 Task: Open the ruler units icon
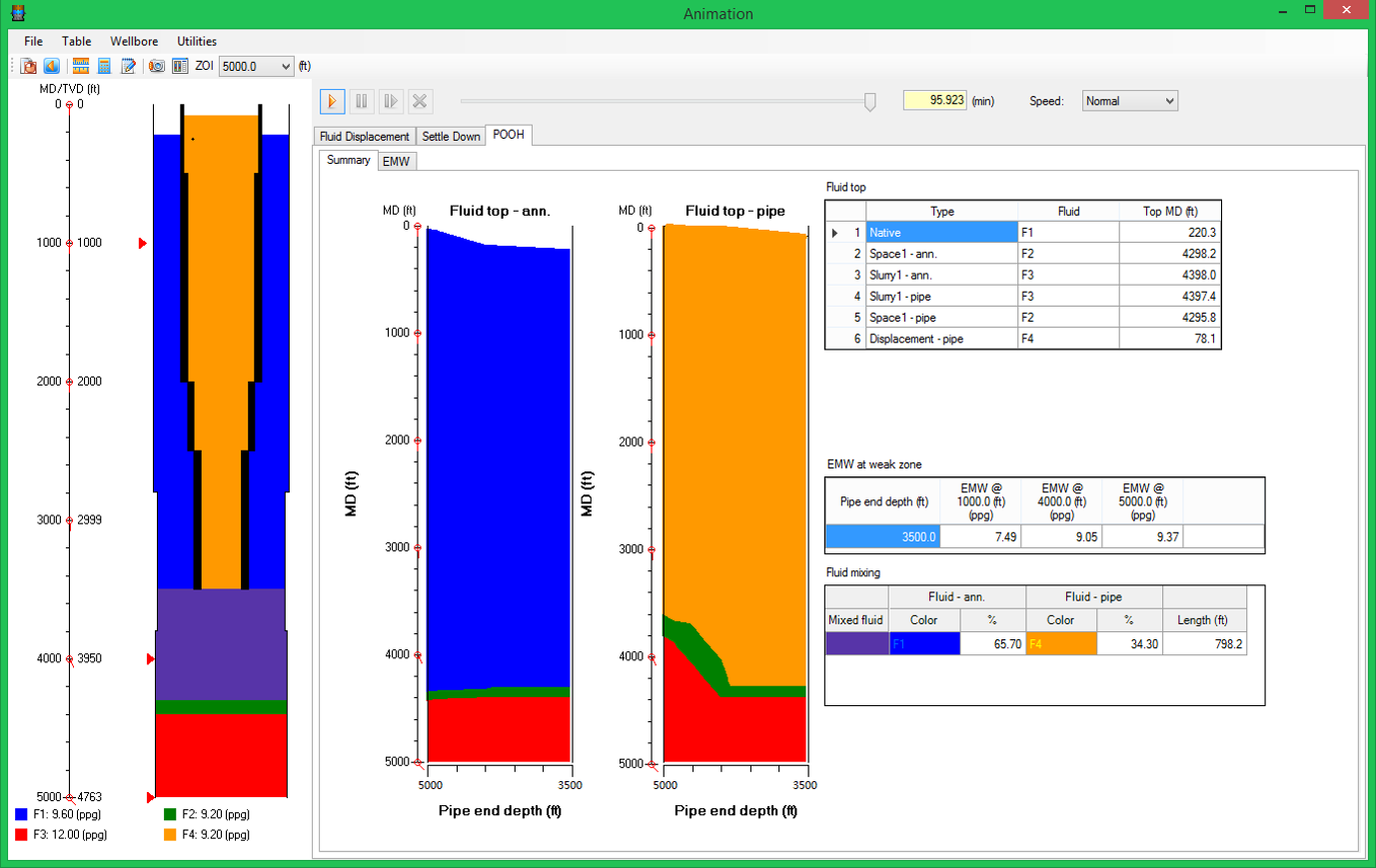(x=81, y=66)
